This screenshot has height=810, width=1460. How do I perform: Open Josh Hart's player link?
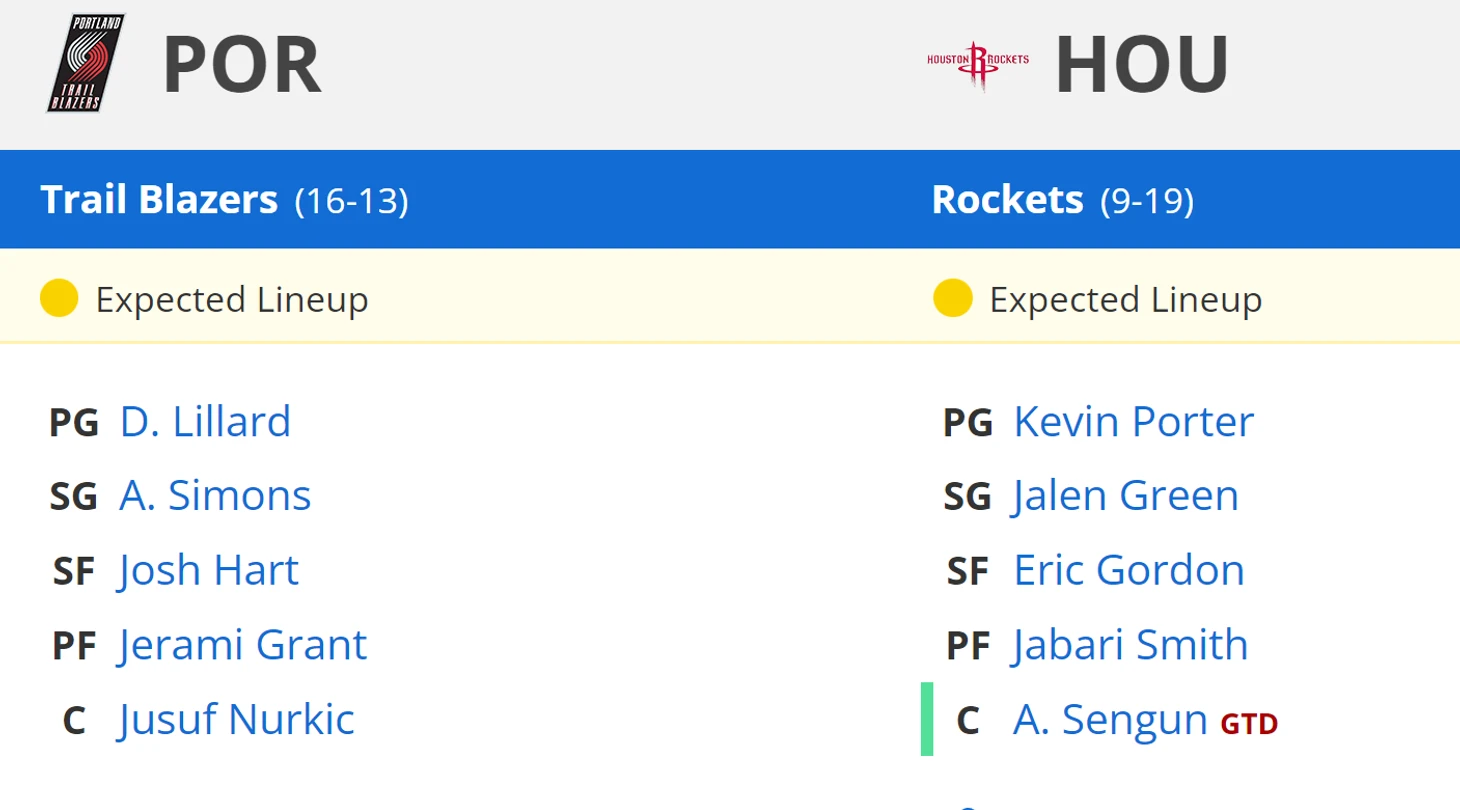(208, 570)
